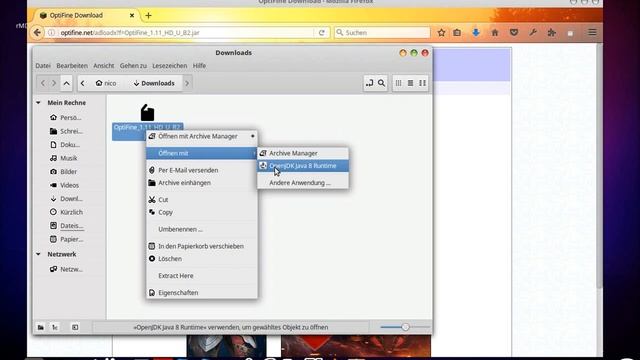Open Firefox downloads arrow

point(476,33)
